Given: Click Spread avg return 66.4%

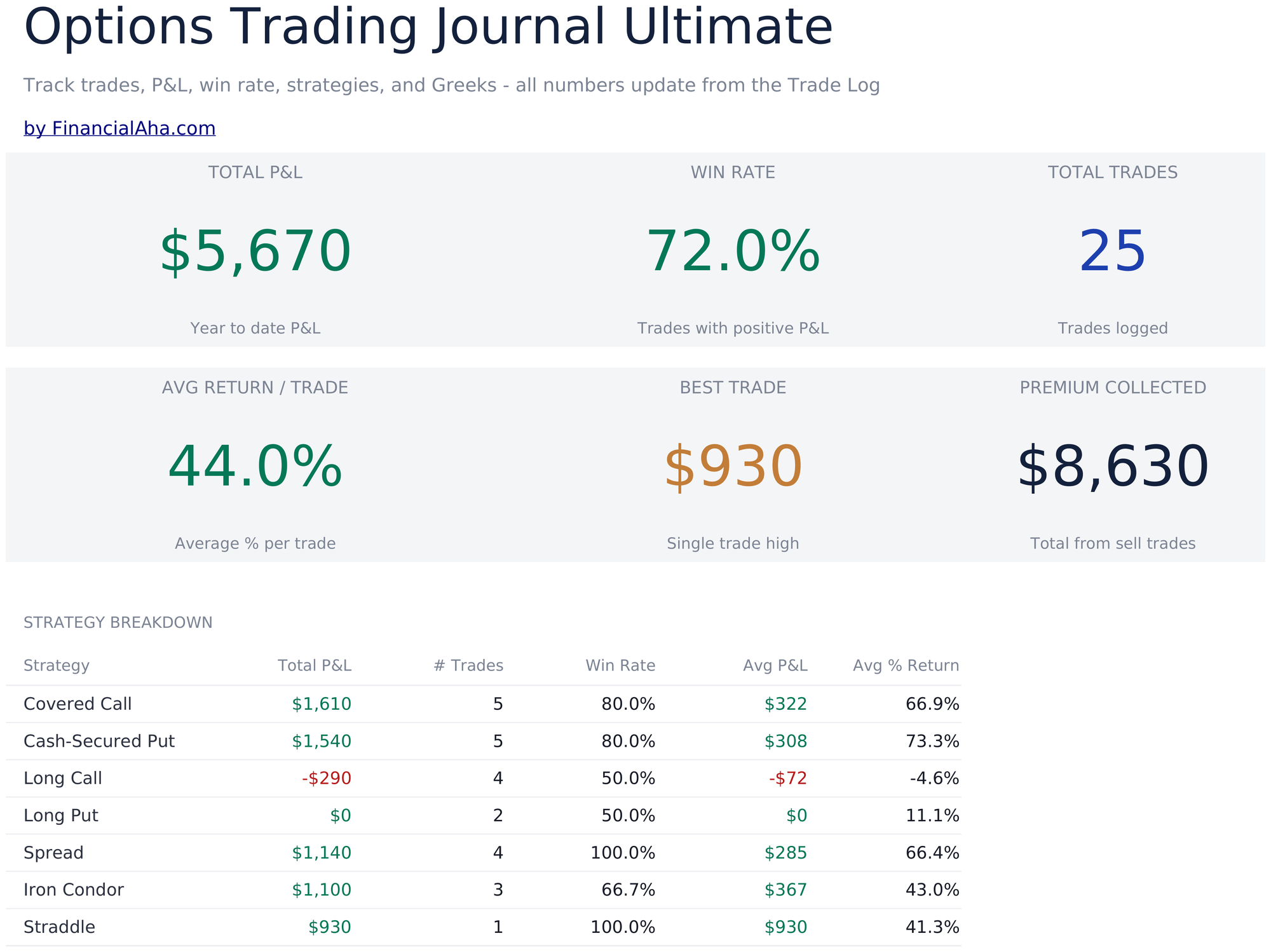Looking at the screenshot, I should coord(932,853).
